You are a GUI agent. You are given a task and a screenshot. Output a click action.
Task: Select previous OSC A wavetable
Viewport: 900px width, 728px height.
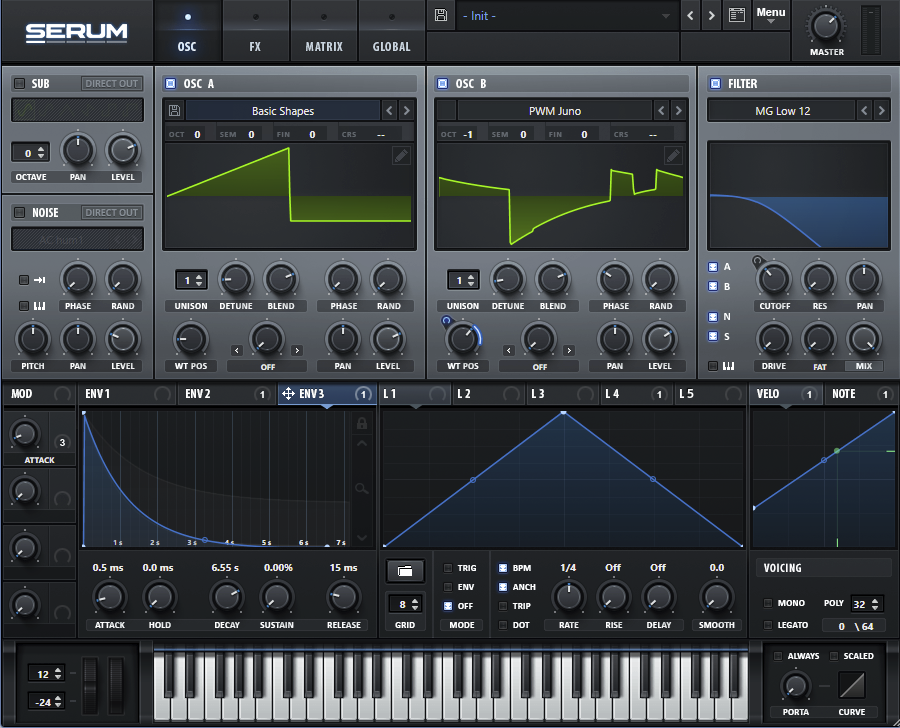390,110
